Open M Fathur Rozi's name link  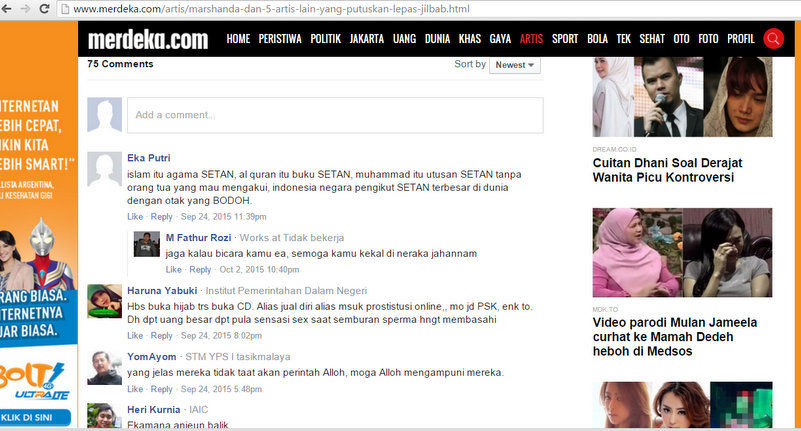[x=198, y=237]
